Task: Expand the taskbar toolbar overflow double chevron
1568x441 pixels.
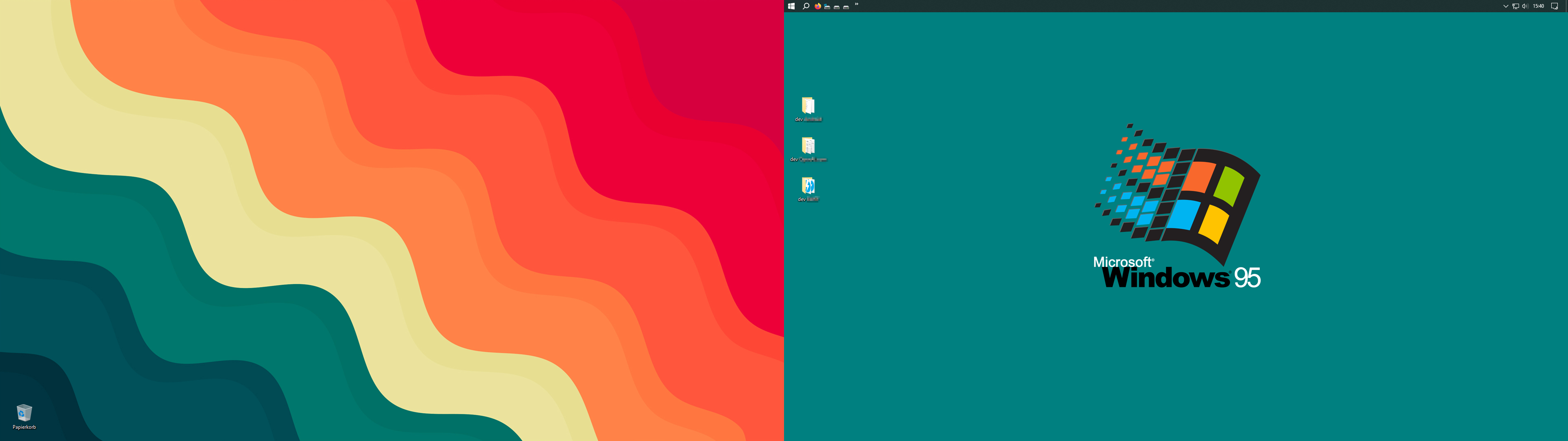Action: [x=856, y=4]
